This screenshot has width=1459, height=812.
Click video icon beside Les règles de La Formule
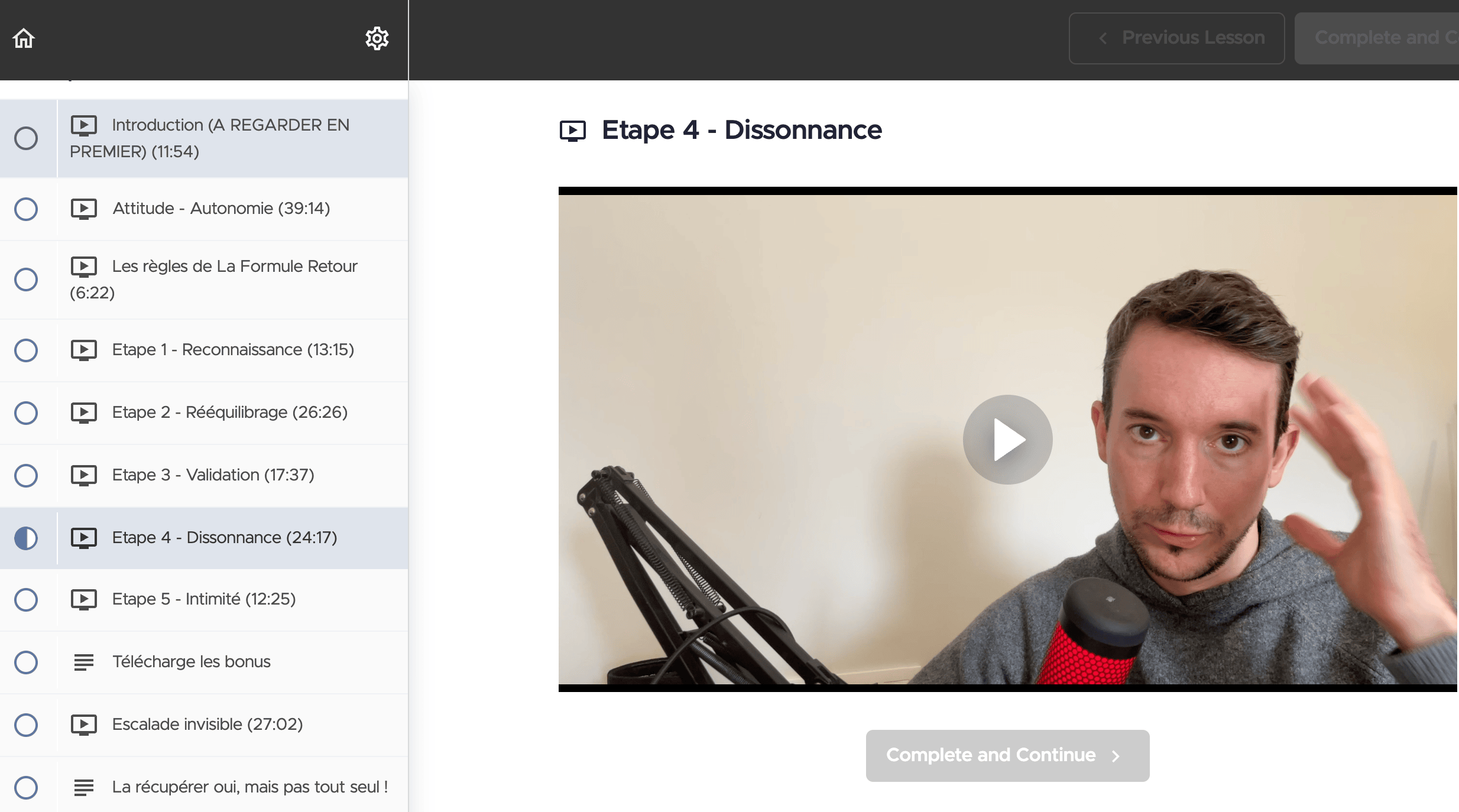(84, 267)
